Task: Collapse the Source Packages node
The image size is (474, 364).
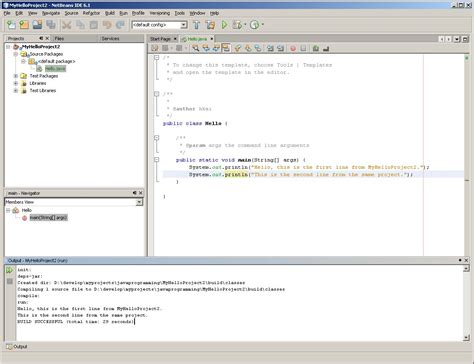Action: pyautogui.click(x=16, y=54)
